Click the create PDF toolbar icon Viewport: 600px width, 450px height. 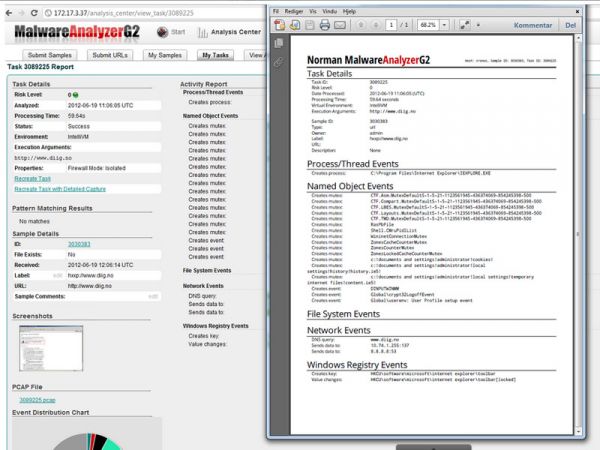click(280, 25)
